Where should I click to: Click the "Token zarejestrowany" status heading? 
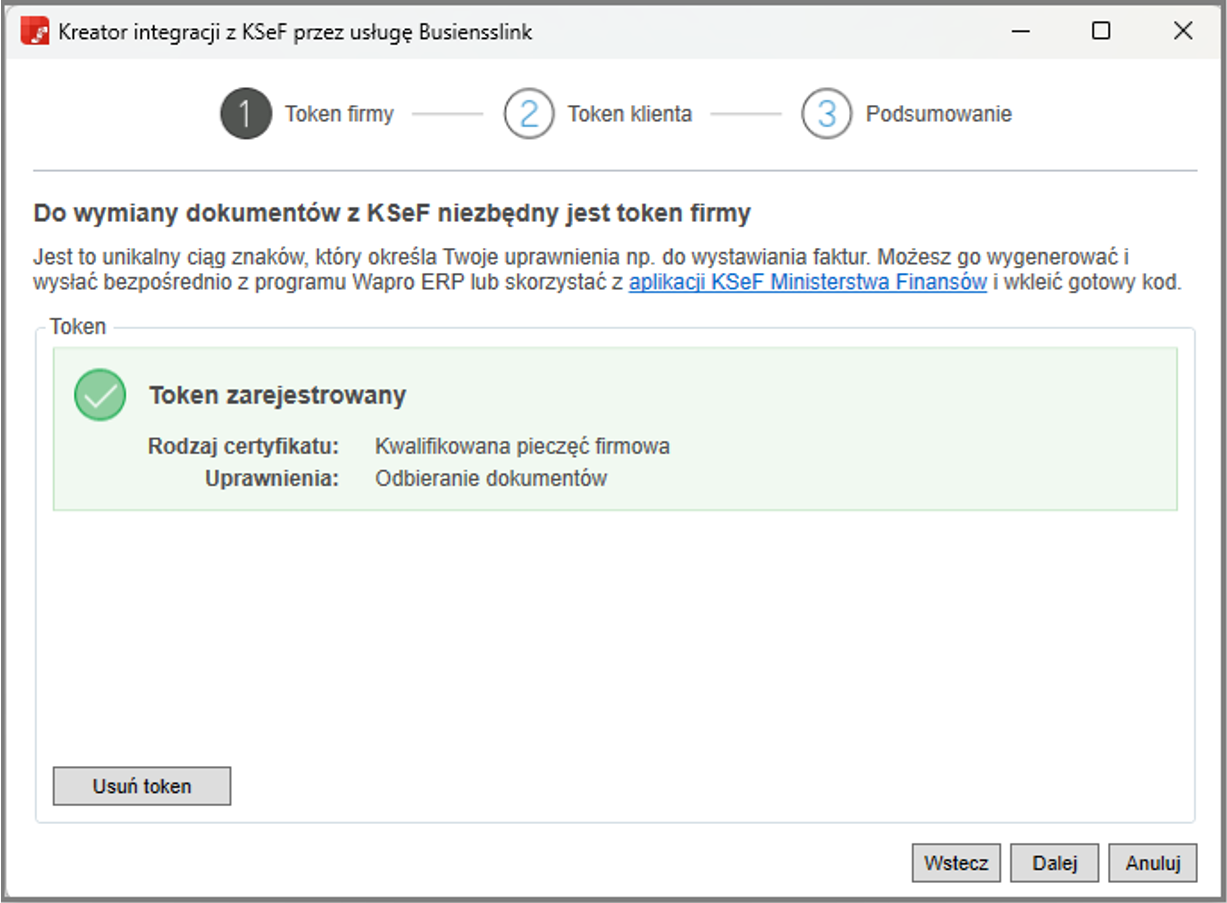tap(277, 395)
